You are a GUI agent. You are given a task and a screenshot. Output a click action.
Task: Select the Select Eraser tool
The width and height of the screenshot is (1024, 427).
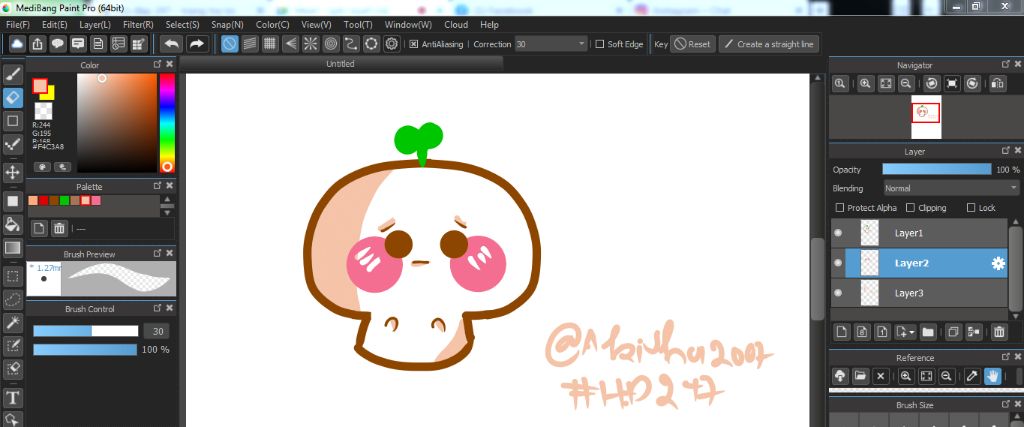13,368
